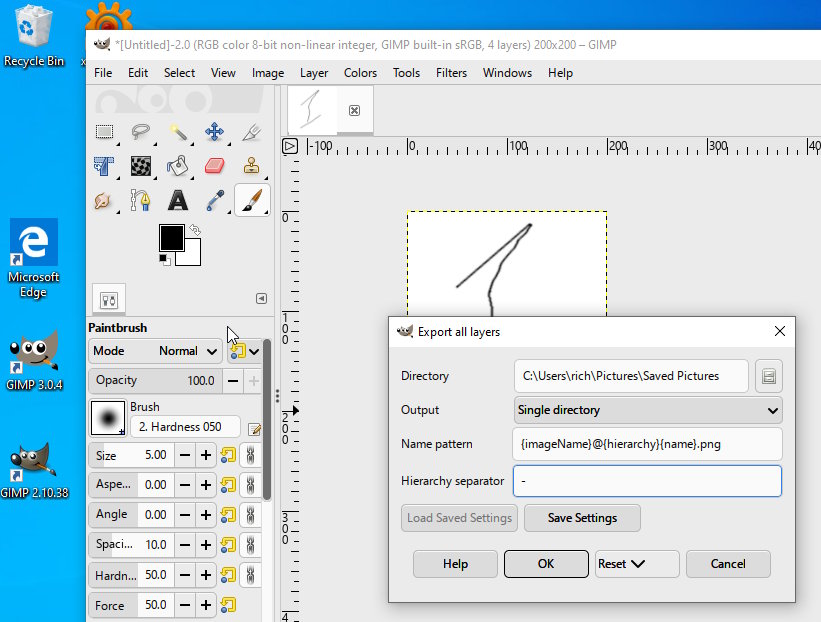Swap foreground and background colors
Viewport: 821px width, 622px height.
pyautogui.click(x=196, y=230)
